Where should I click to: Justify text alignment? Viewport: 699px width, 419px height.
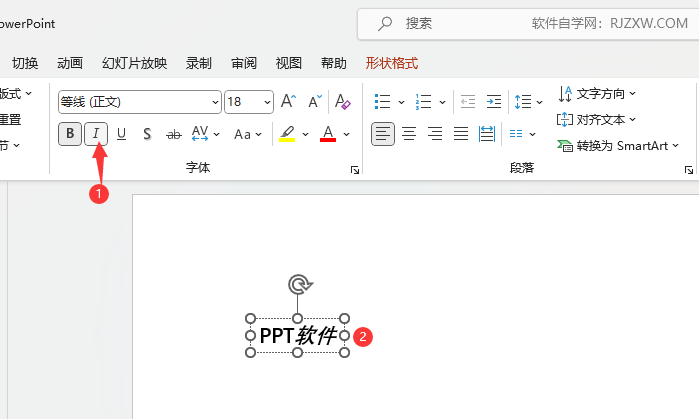click(x=461, y=134)
